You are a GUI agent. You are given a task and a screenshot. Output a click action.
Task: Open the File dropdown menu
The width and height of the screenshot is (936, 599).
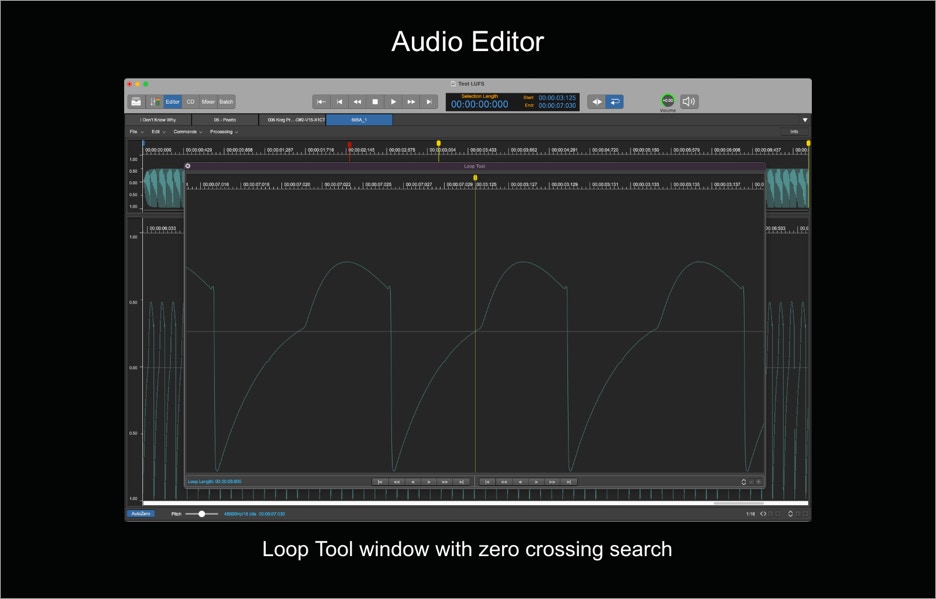click(135, 132)
